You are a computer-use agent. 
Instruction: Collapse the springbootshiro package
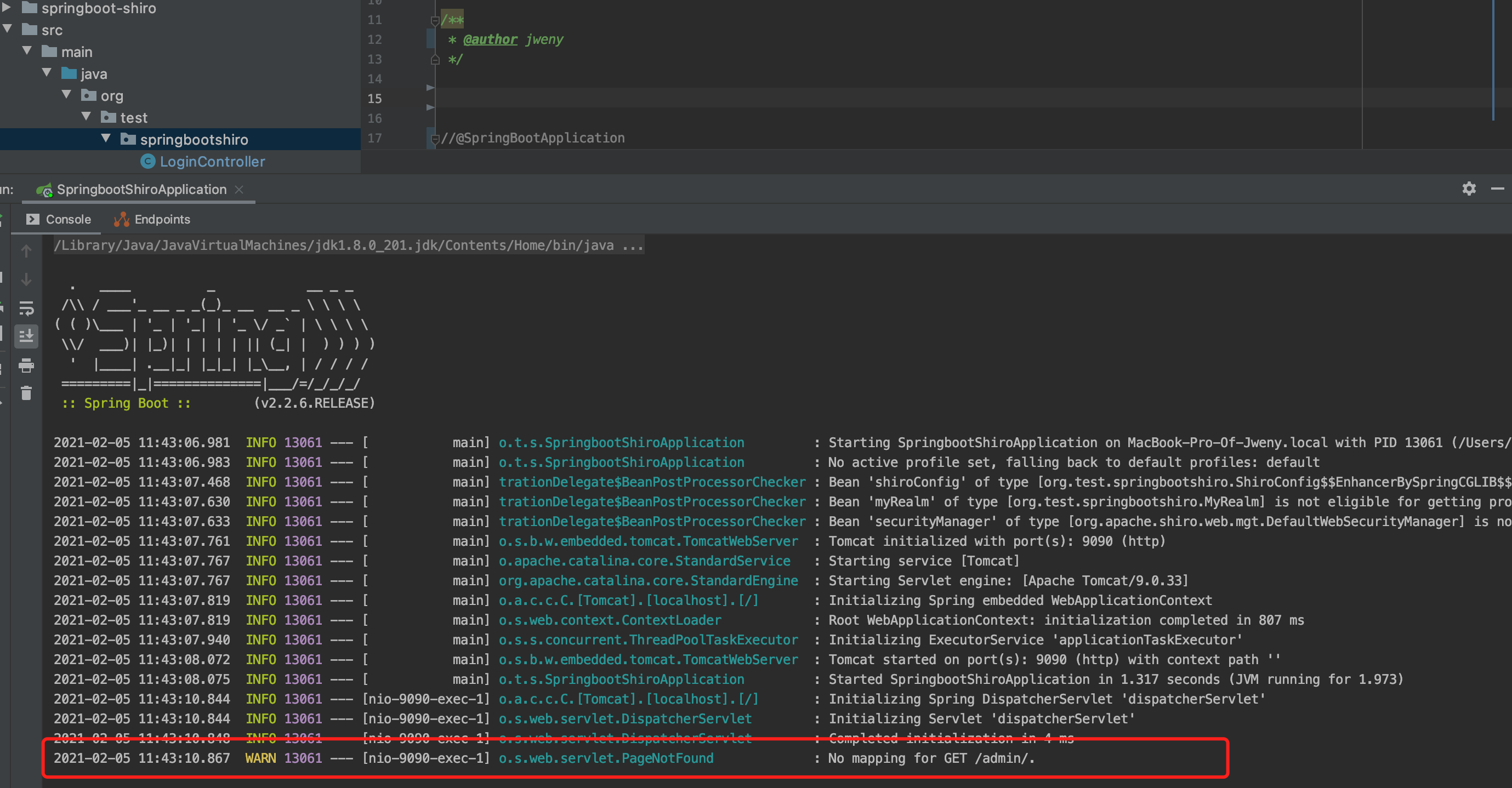[x=106, y=139]
